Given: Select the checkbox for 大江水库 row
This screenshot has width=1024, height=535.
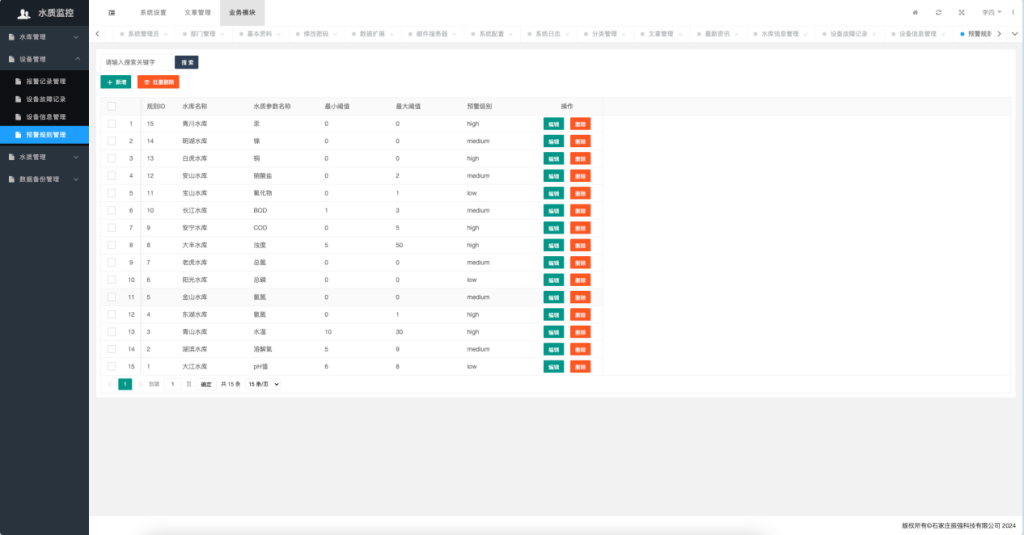Looking at the screenshot, I should [112, 366].
